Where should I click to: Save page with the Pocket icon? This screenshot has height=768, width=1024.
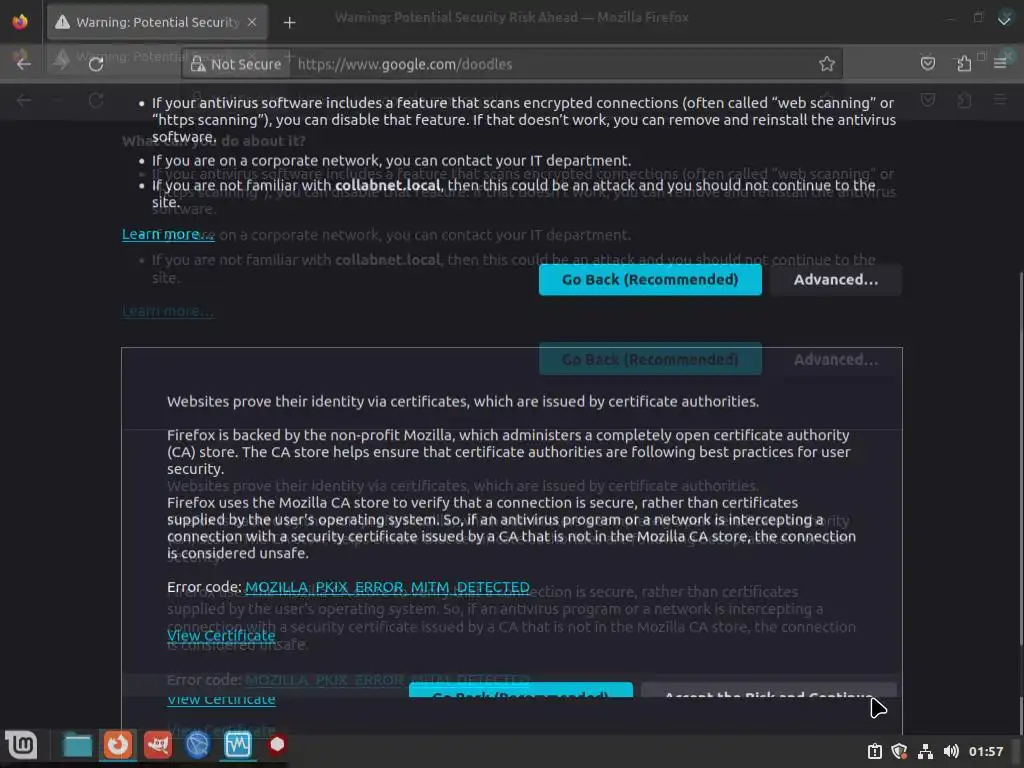coord(927,63)
